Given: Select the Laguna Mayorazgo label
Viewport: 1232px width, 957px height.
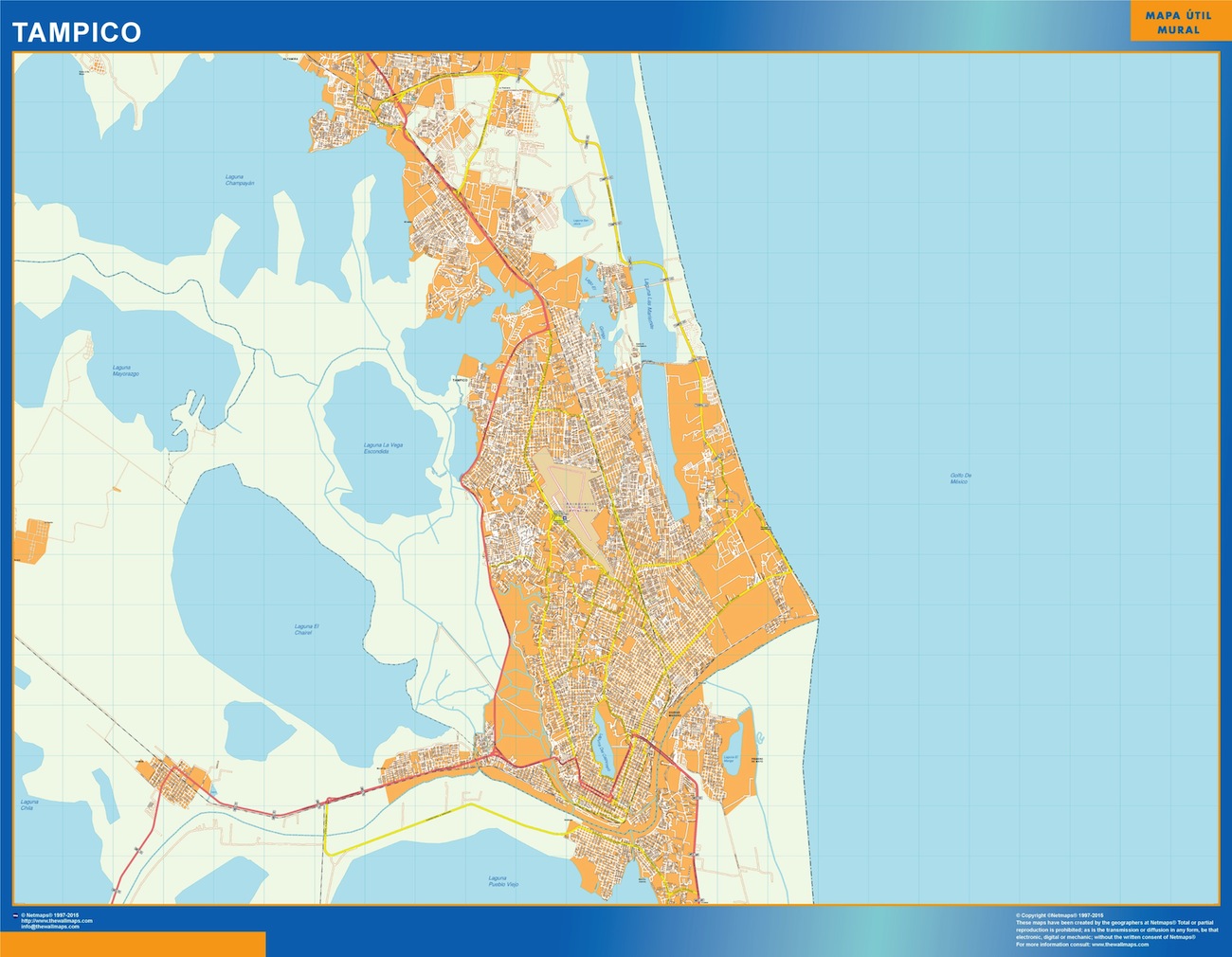Looking at the screenshot, I should coord(126,370).
